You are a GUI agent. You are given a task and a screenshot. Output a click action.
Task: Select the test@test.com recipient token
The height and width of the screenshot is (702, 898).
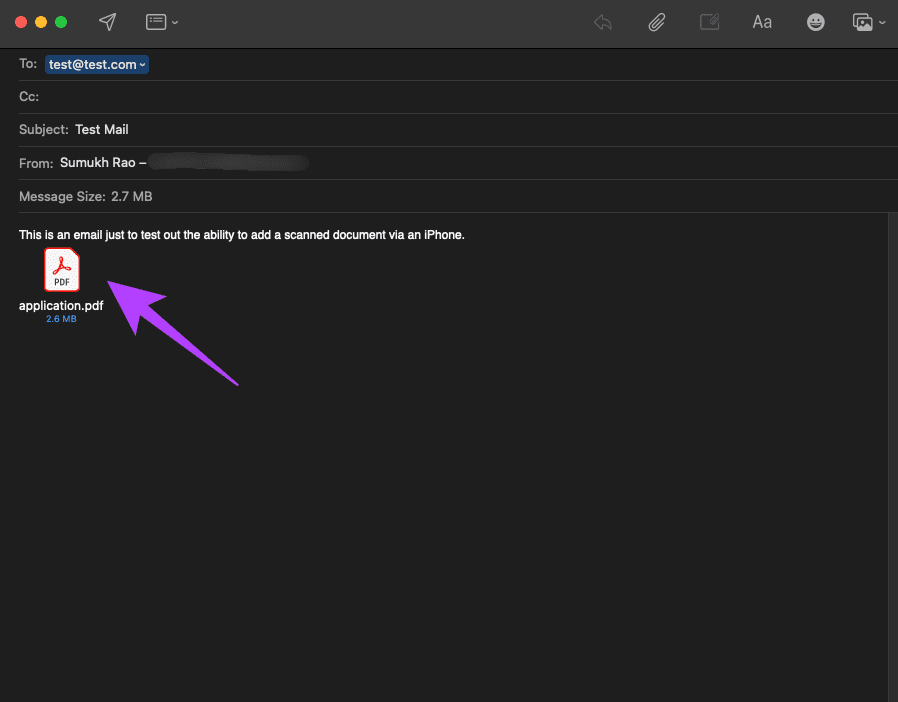pyautogui.click(x=97, y=65)
